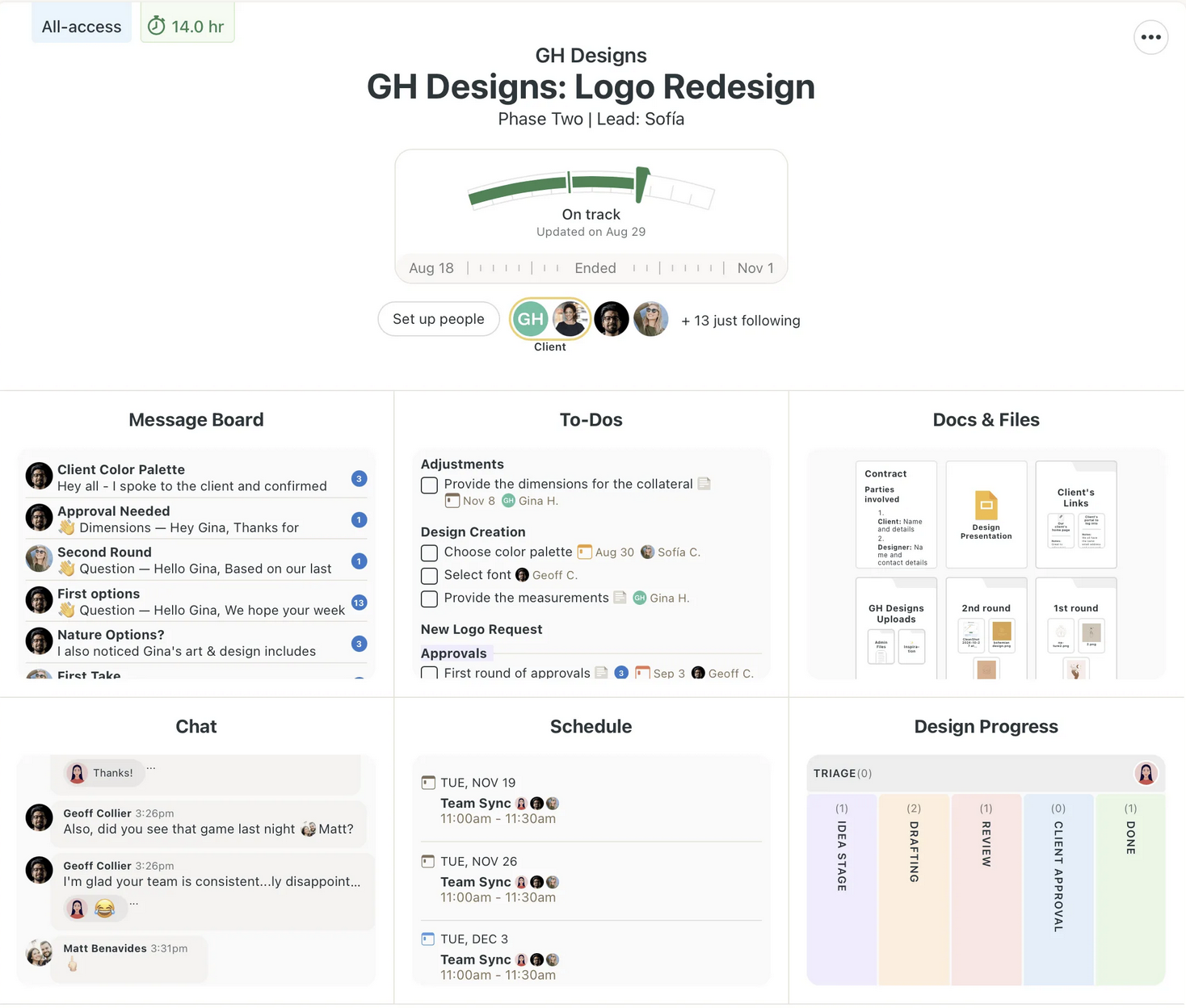1186x1008 pixels.
Task: Mark Select font to-do as complete
Action: pyautogui.click(x=430, y=576)
